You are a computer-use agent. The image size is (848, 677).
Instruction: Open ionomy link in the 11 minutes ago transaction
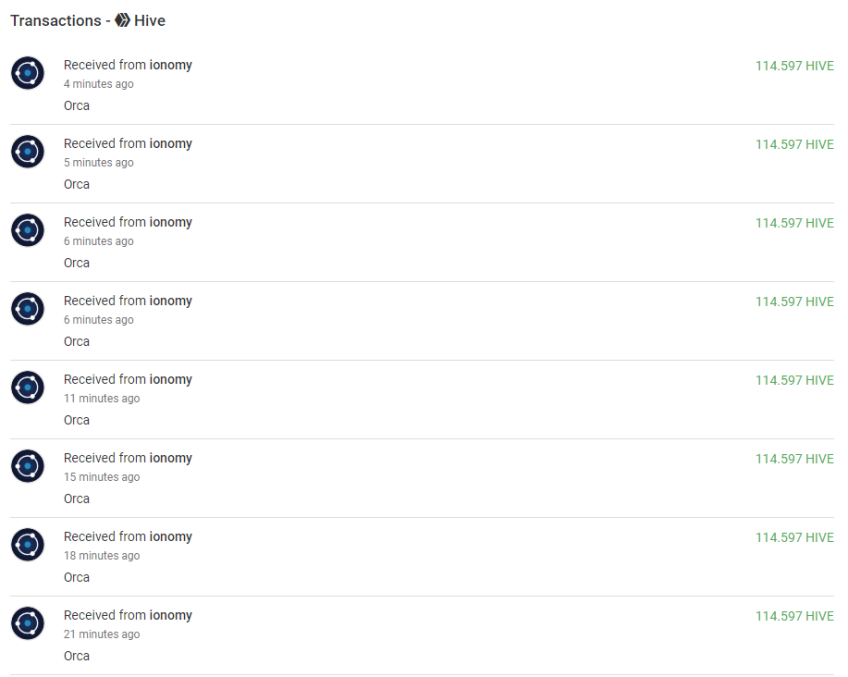[x=171, y=380]
